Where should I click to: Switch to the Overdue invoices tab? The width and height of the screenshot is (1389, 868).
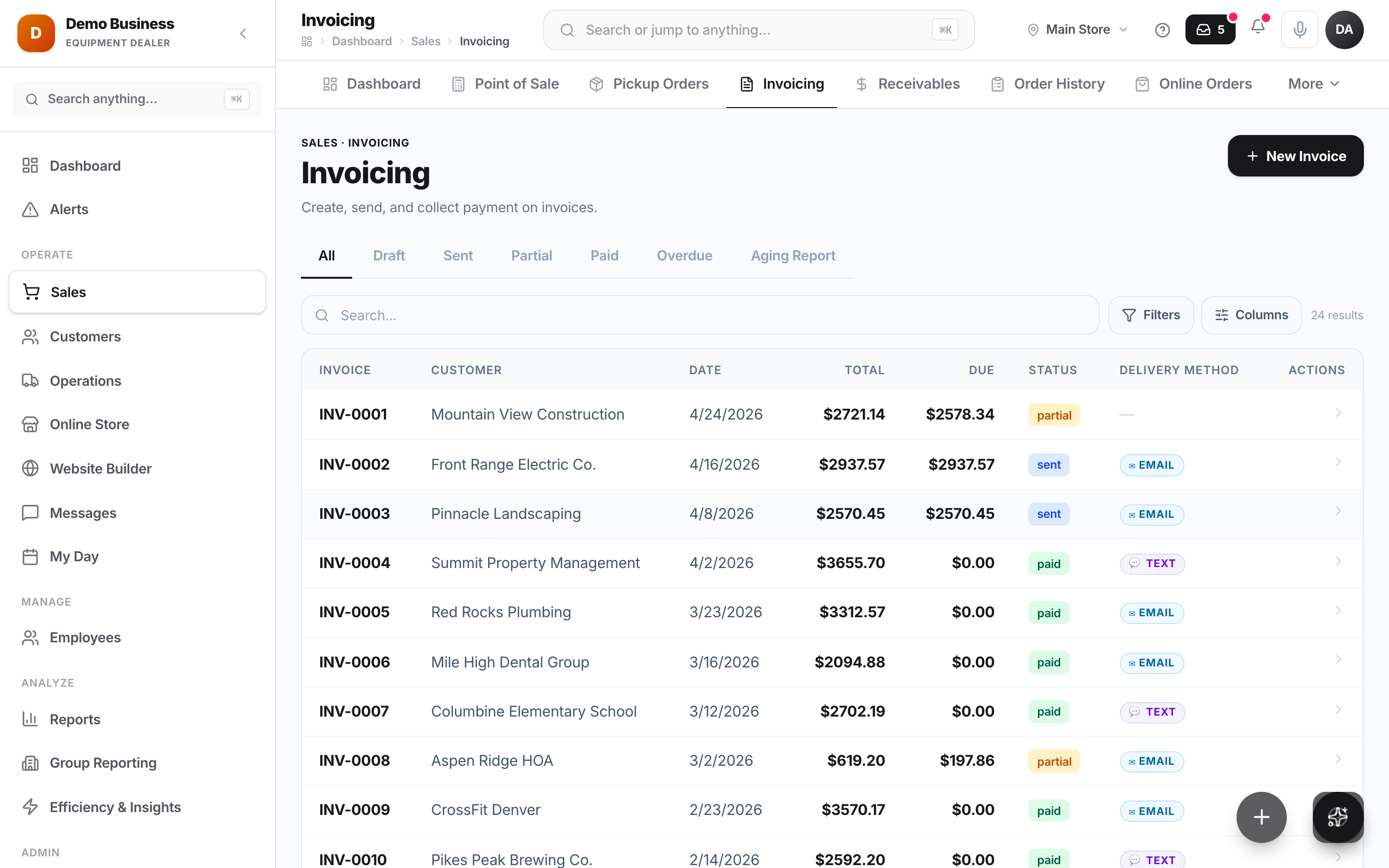(x=684, y=256)
